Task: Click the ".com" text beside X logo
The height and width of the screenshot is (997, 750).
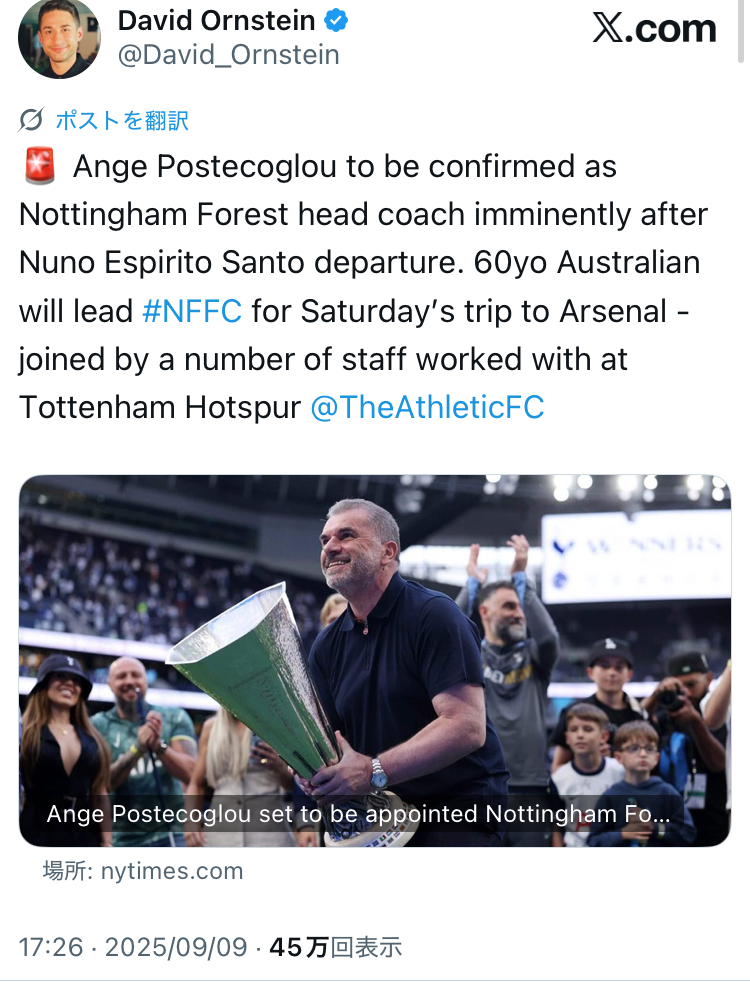Action: pyautogui.click(x=674, y=28)
